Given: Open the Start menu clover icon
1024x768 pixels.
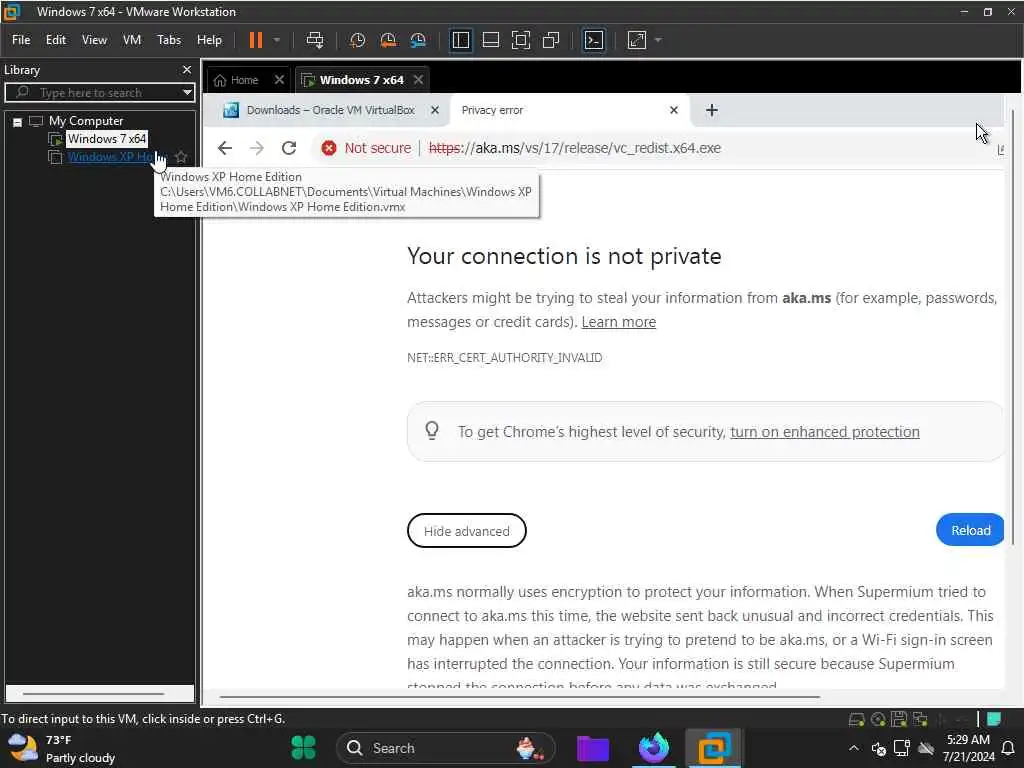Looking at the screenshot, I should 303,748.
